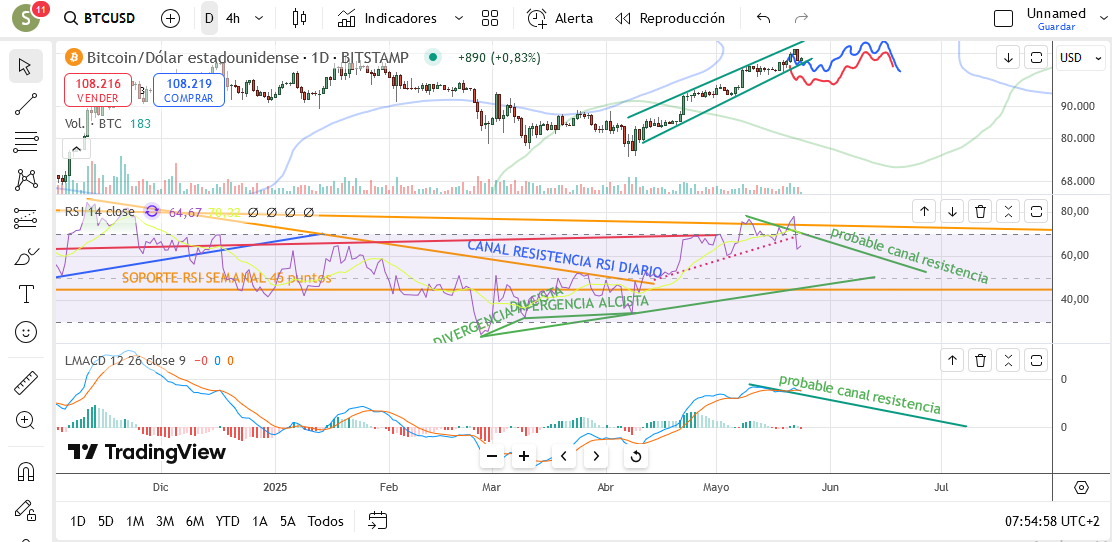Select the trend line drawing tool
Viewport: 1112px width, 542px height.
pos(26,104)
